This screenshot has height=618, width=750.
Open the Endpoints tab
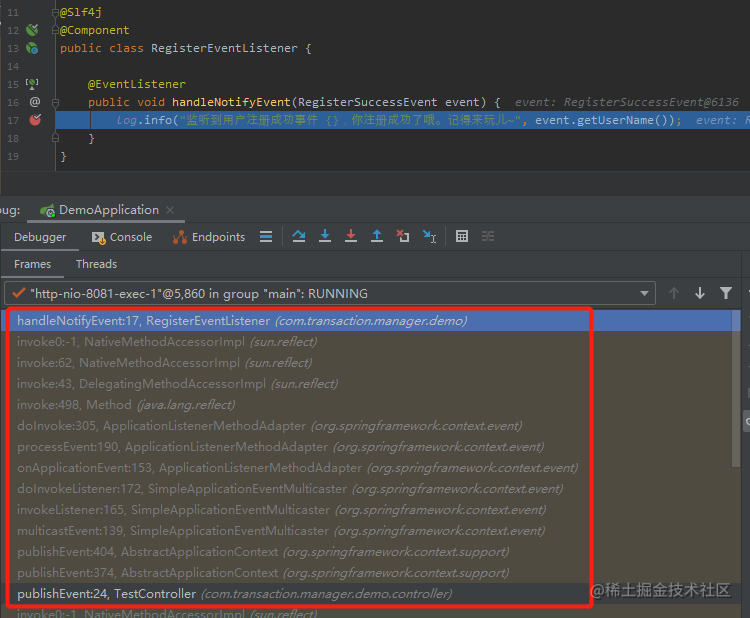pos(209,237)
